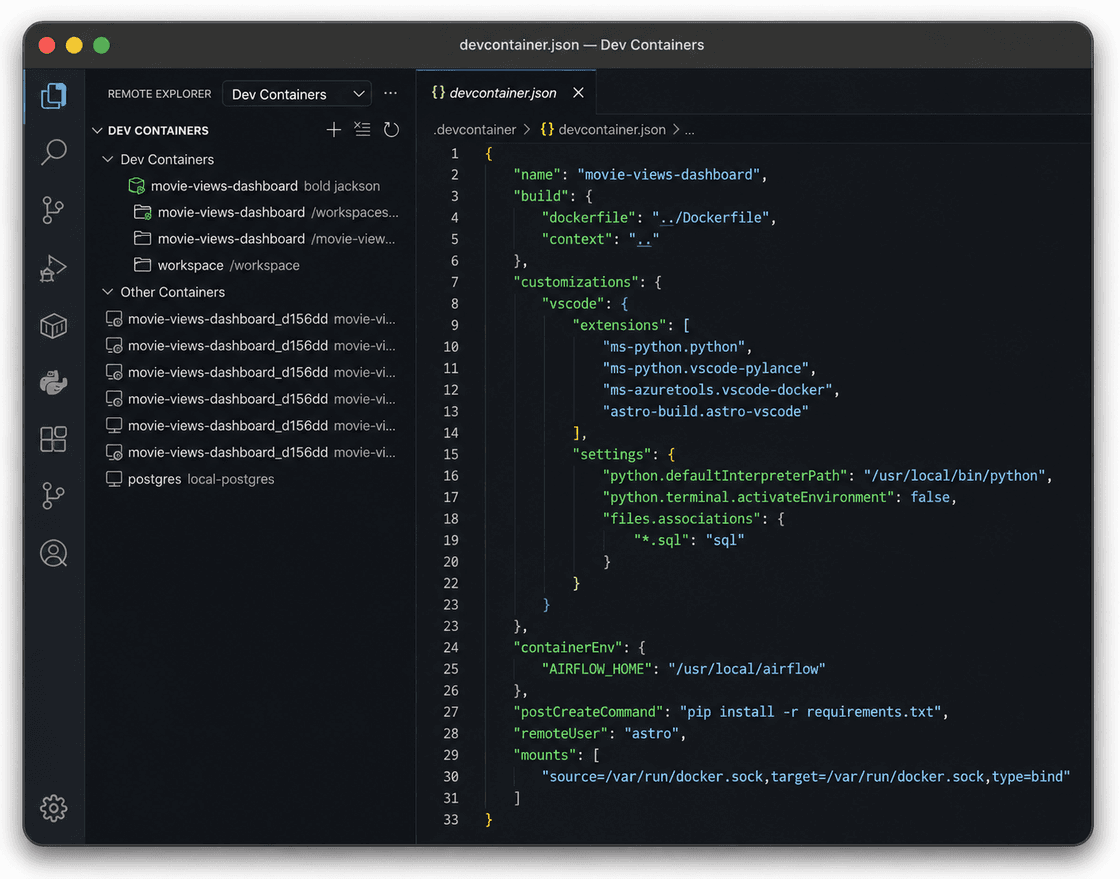Click the "customizations" key on line 7
The image size is (1120, 879).
(x=576, y=282)
